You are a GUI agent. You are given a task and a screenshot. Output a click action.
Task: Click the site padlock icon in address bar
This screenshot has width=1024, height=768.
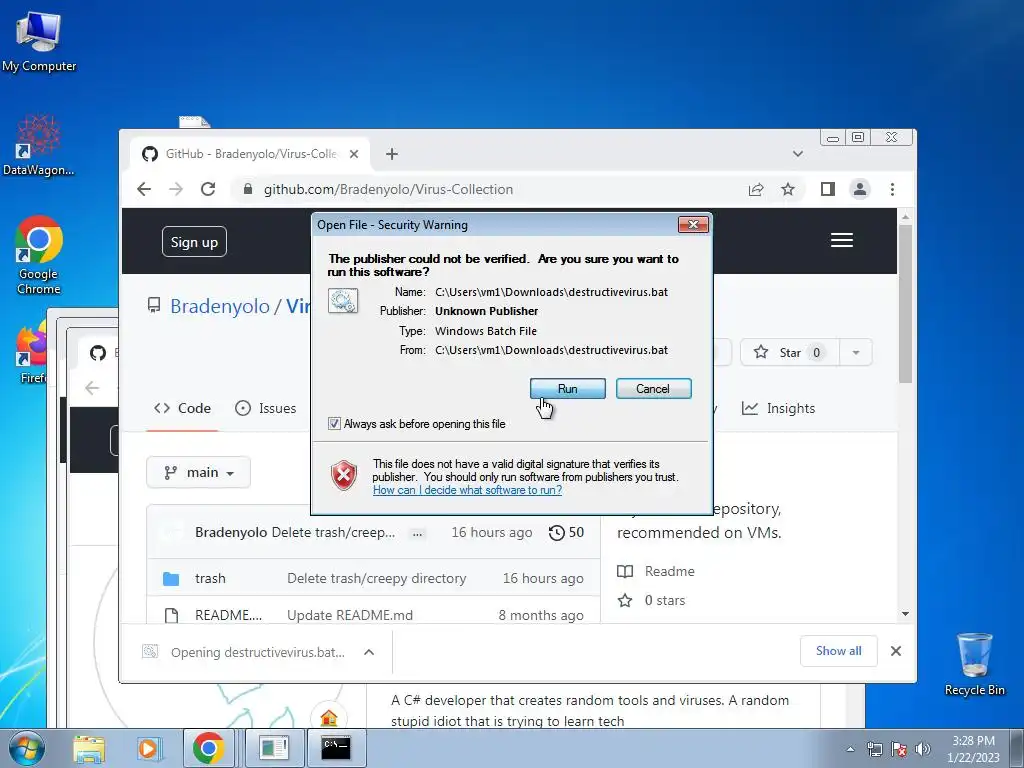tap(248, 189)
